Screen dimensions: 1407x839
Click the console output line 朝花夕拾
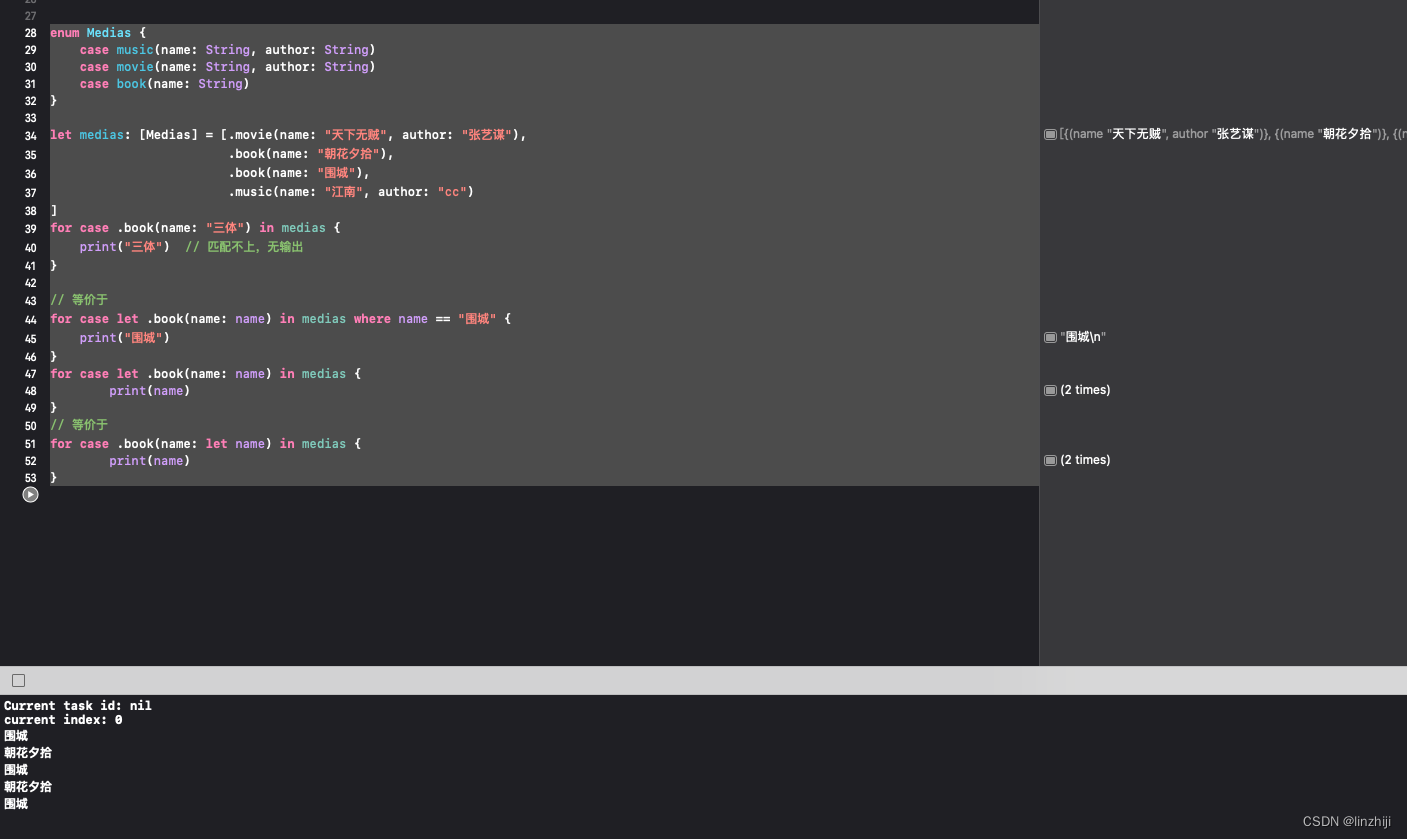pyautogui.click(x=28, y=752)
